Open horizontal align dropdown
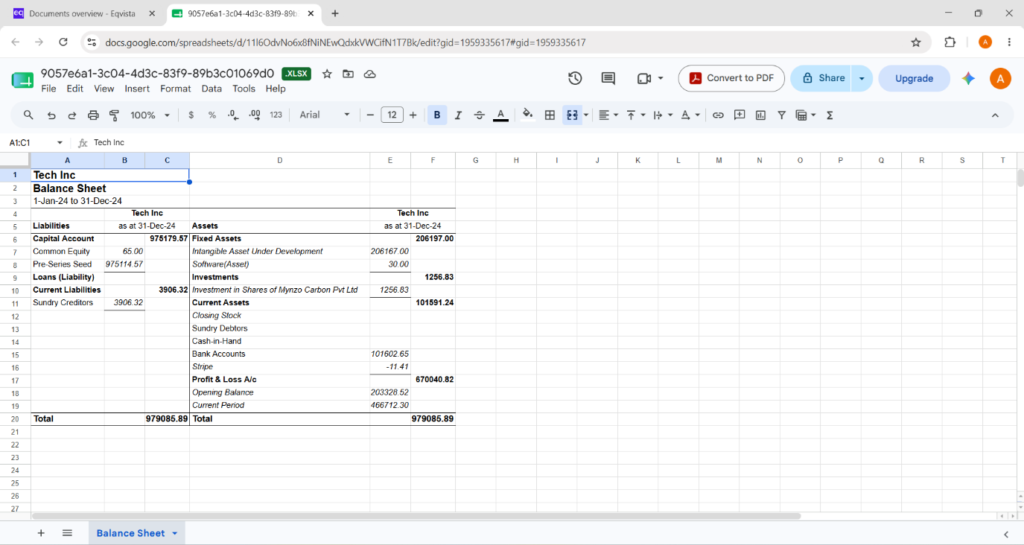This screenshot has height=545, width=1024. pos(608,115)
